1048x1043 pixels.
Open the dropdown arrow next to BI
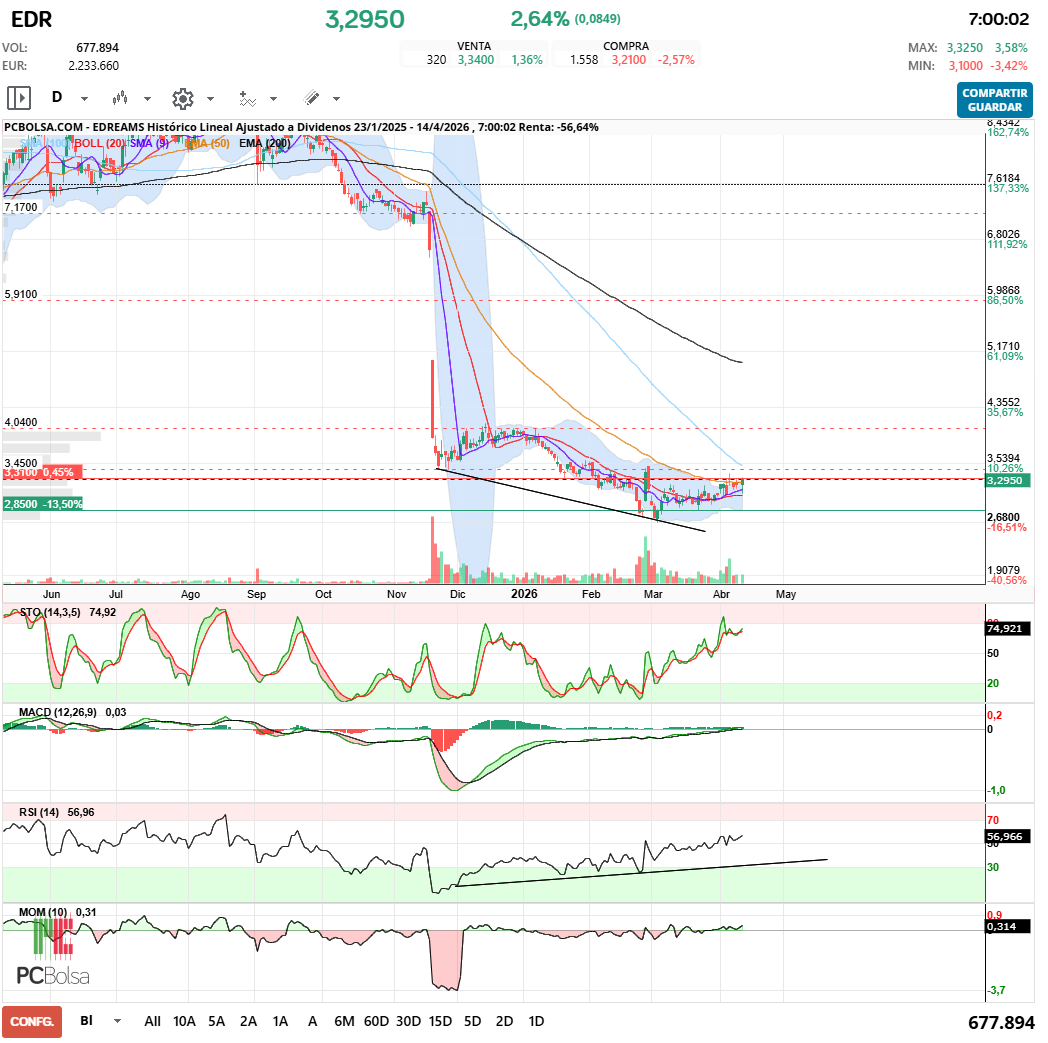(x=118, y=1021)
